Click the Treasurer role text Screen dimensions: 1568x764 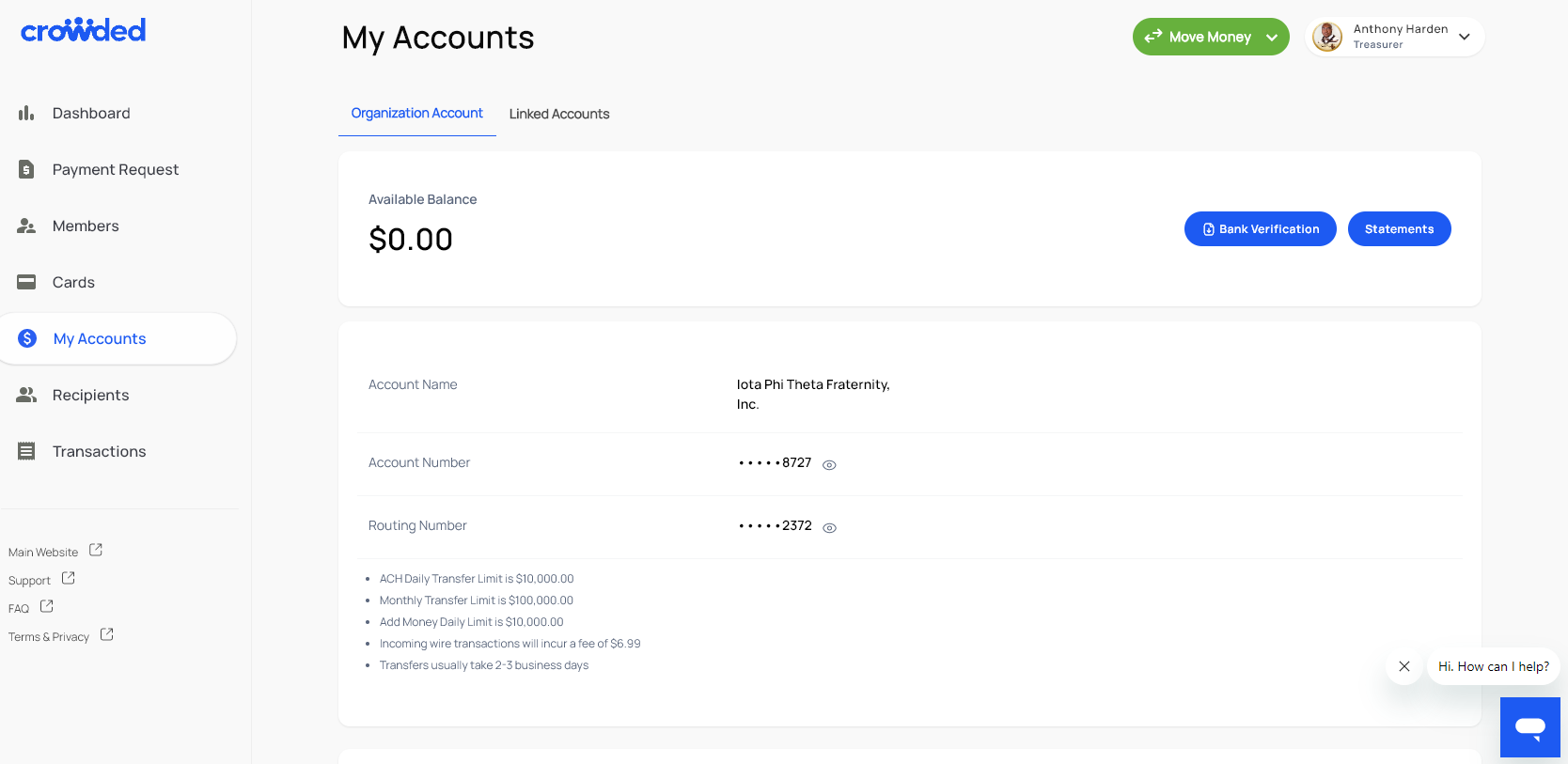[x=1378, y=45]
